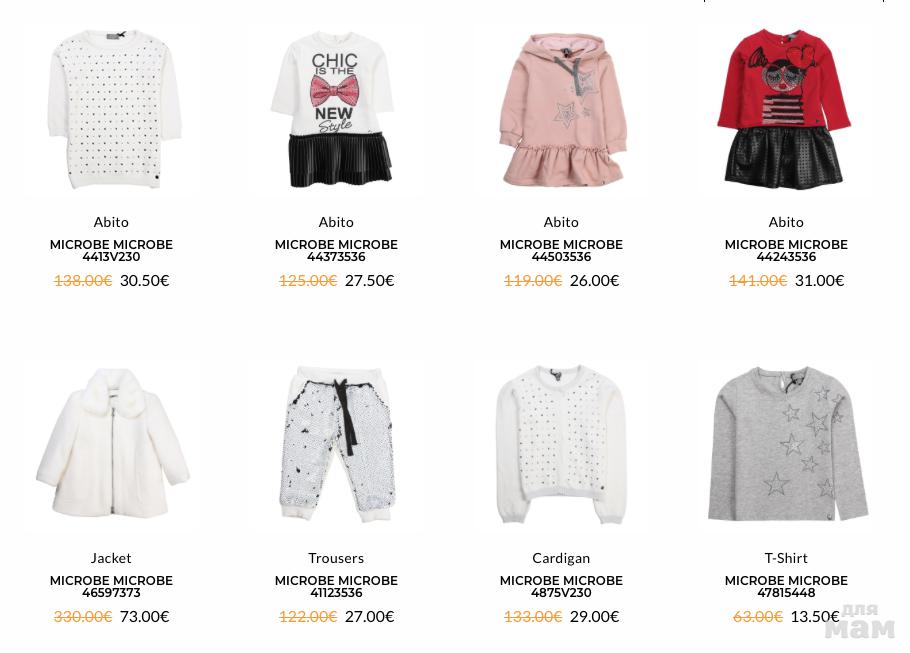Select the MICROBE MICROBE 44243536 product name

[786, 251]
